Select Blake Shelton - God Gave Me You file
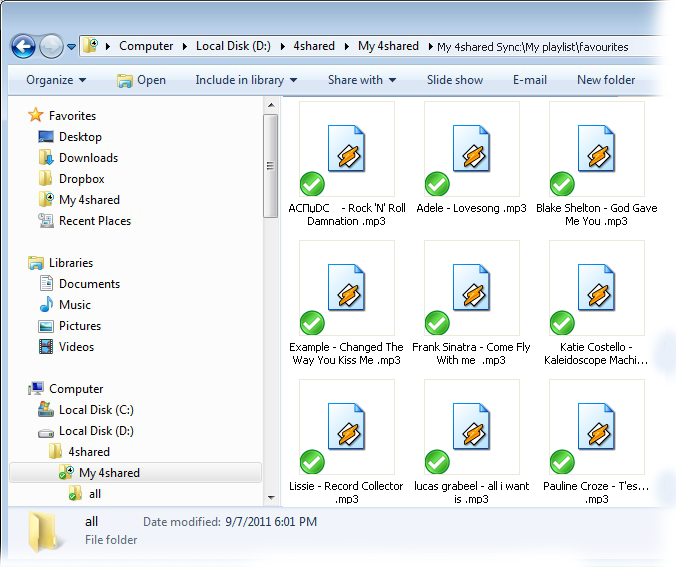This screenshot has width=676, height=572. [x=596, y=152]
